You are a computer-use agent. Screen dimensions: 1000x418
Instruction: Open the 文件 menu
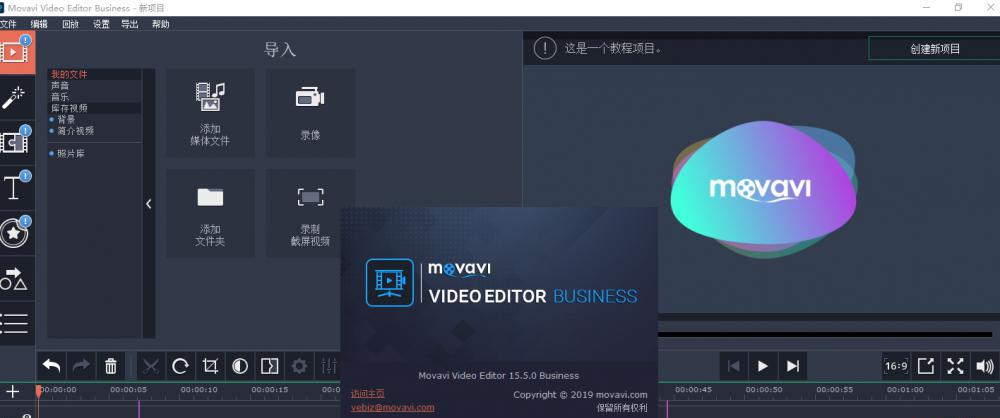[x=8, y=24]
